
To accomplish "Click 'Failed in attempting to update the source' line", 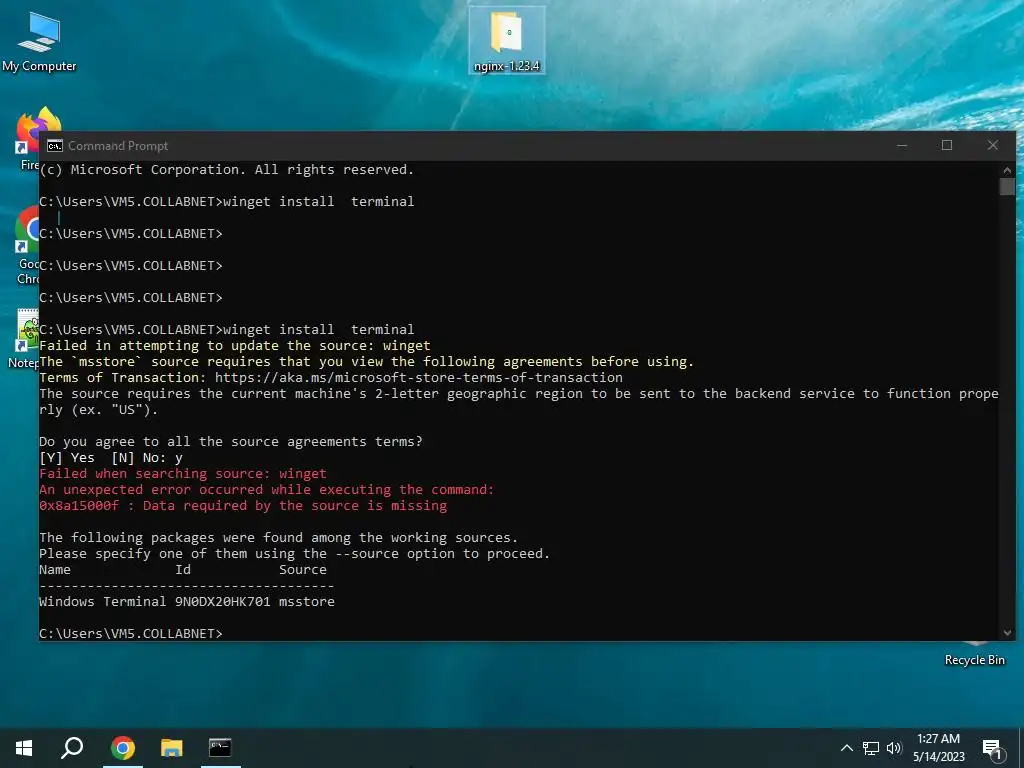I will point(235,345).
